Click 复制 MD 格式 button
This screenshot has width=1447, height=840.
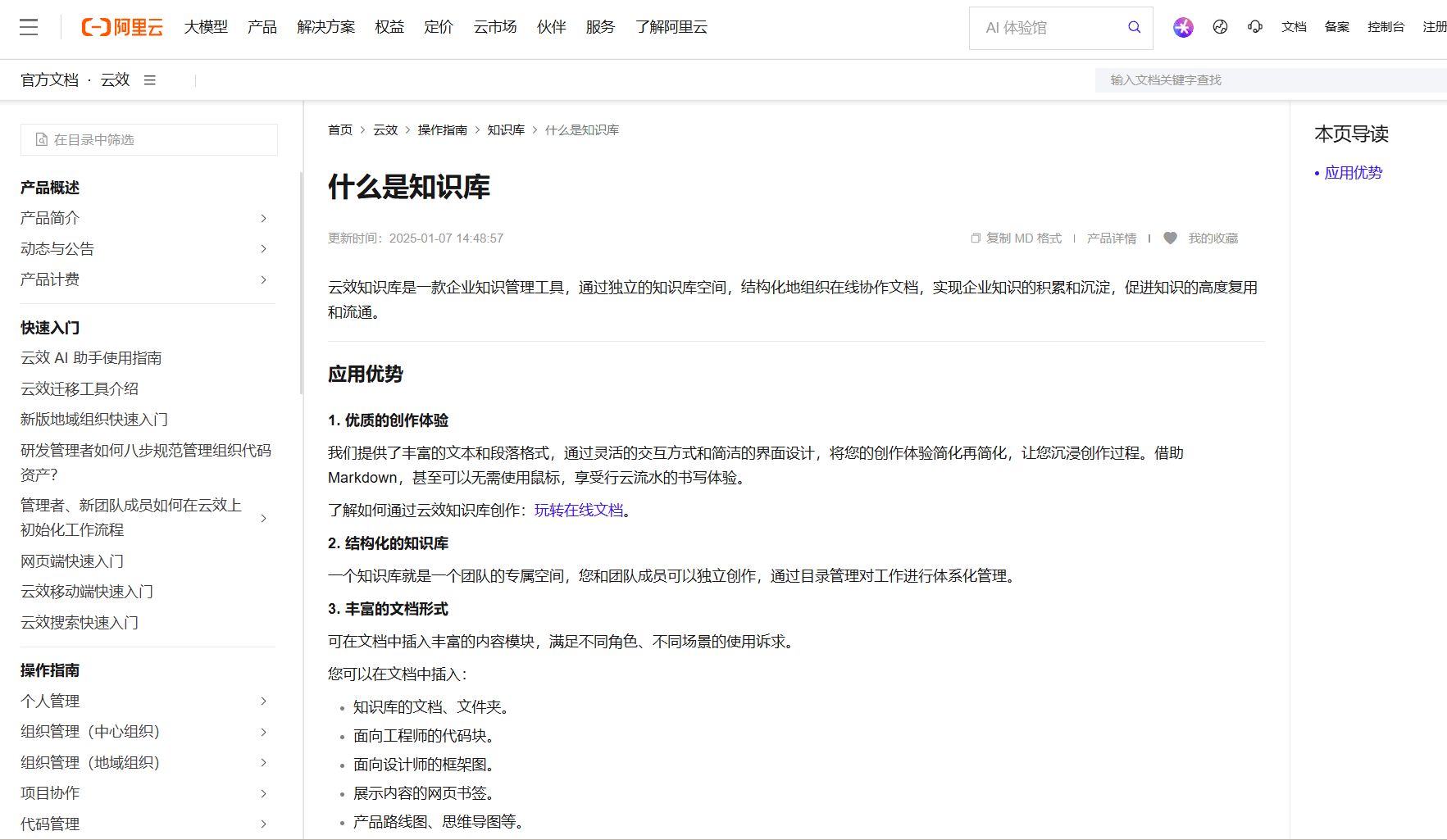click(x=1024, y=238)
